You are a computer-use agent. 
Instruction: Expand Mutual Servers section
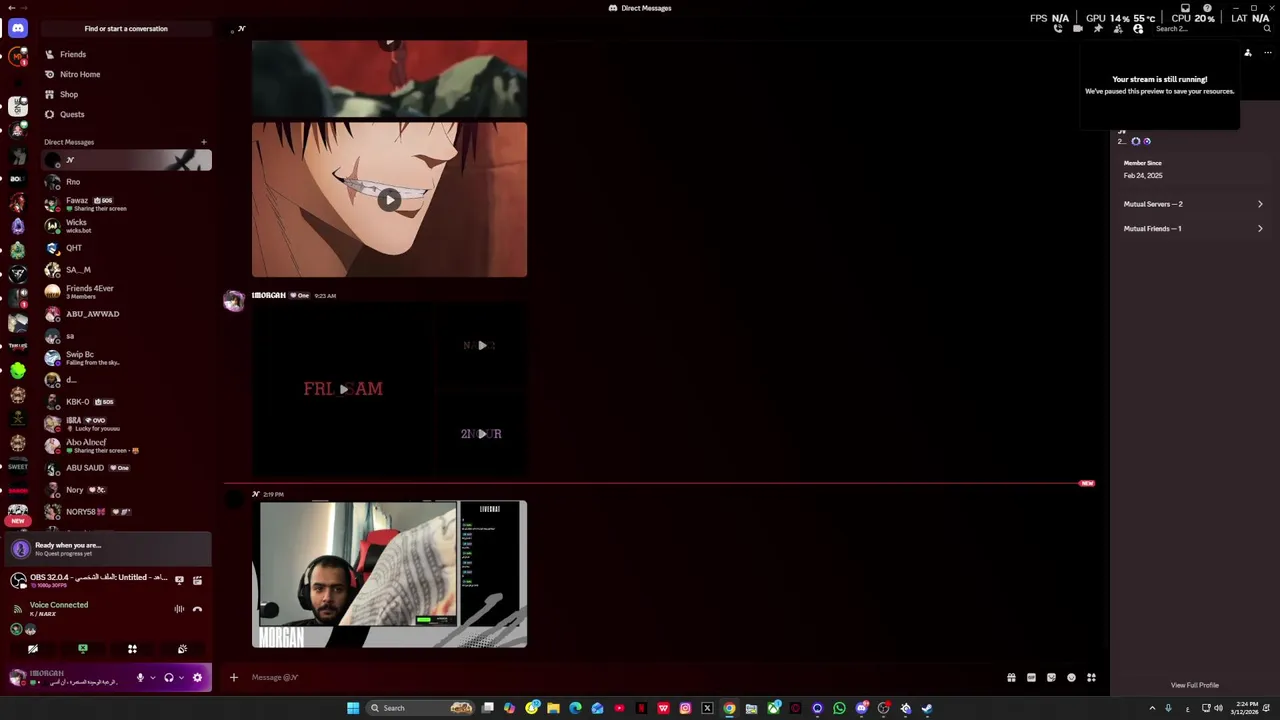(1193, 204)
